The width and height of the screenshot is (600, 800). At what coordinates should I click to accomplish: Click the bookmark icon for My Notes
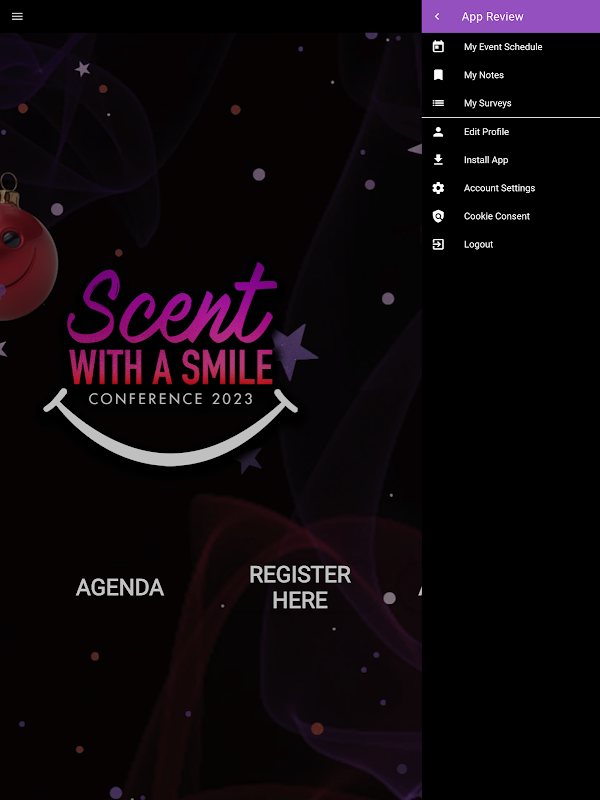coord(438,75)
